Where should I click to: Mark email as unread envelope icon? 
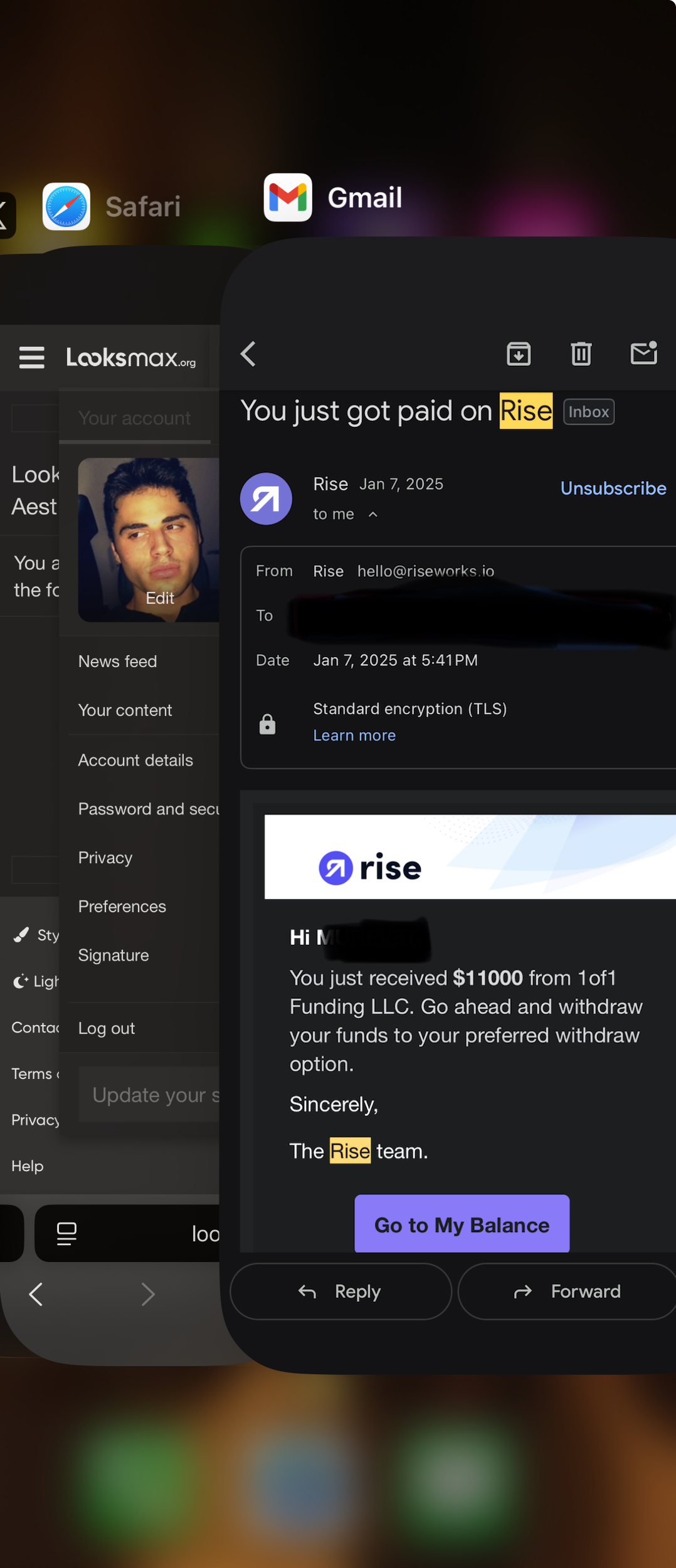(643, 353)
